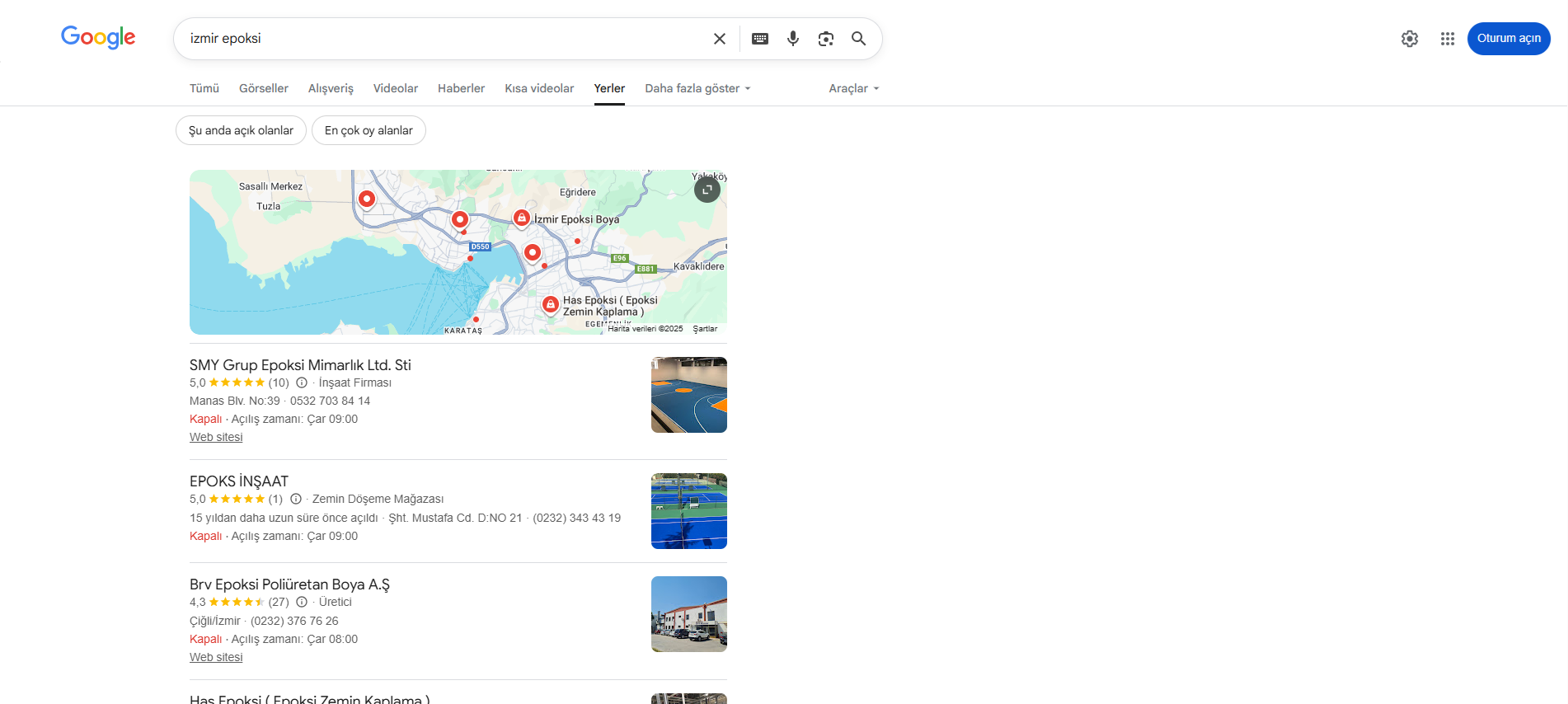Open Google Lens image search icon
Viewport: 1568px width, 704px height.
[825, 38]
